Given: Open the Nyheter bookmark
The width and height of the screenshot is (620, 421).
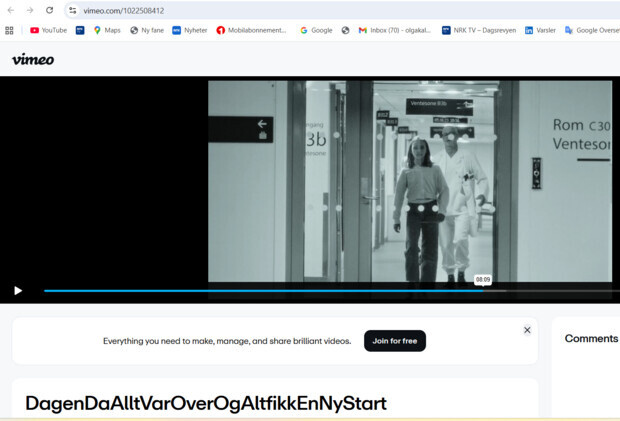Looking at the screenshot, I should pos(190,30).
